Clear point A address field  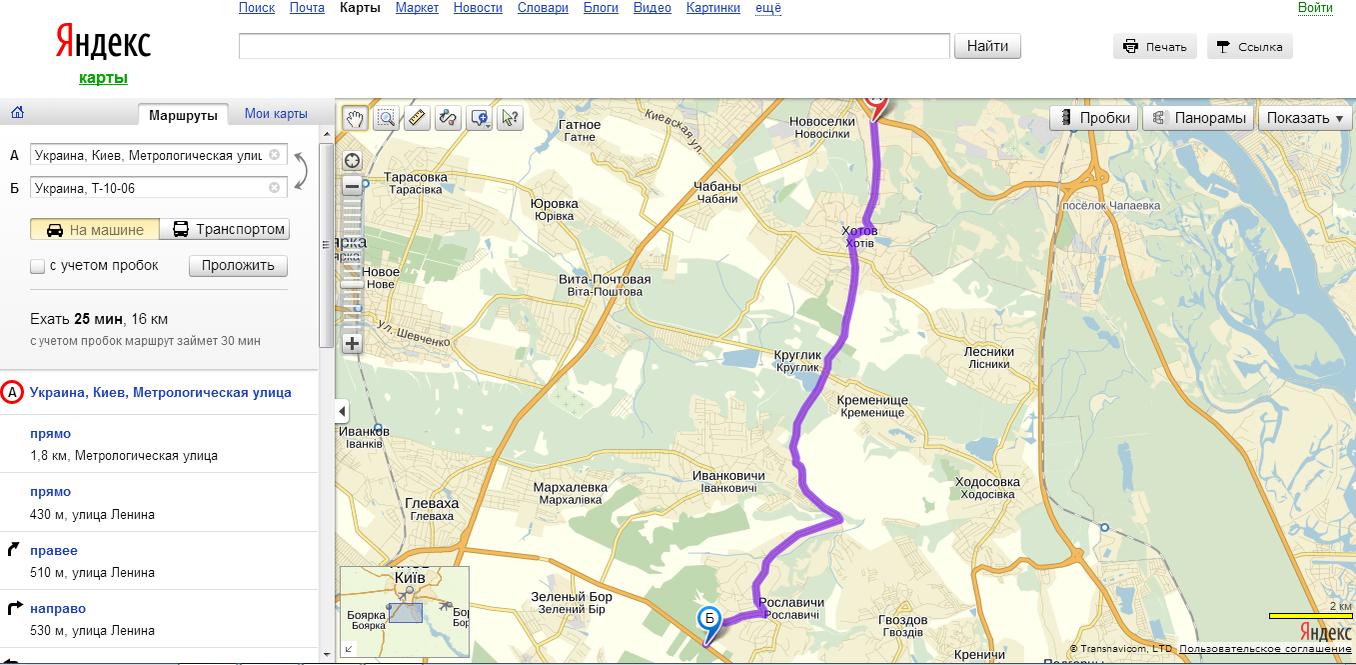(x=274, y=155)
